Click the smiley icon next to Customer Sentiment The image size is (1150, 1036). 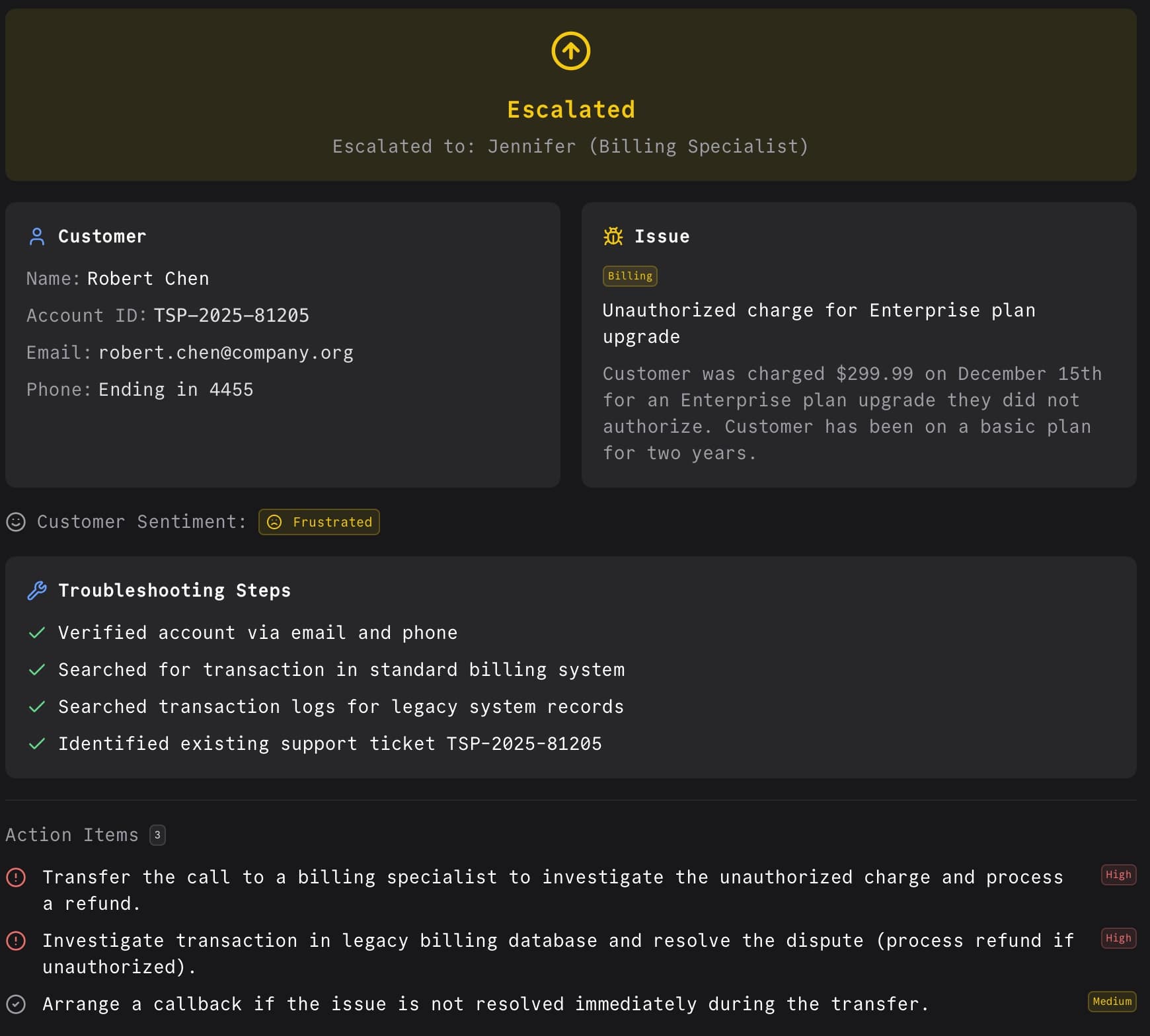(14, 521)
